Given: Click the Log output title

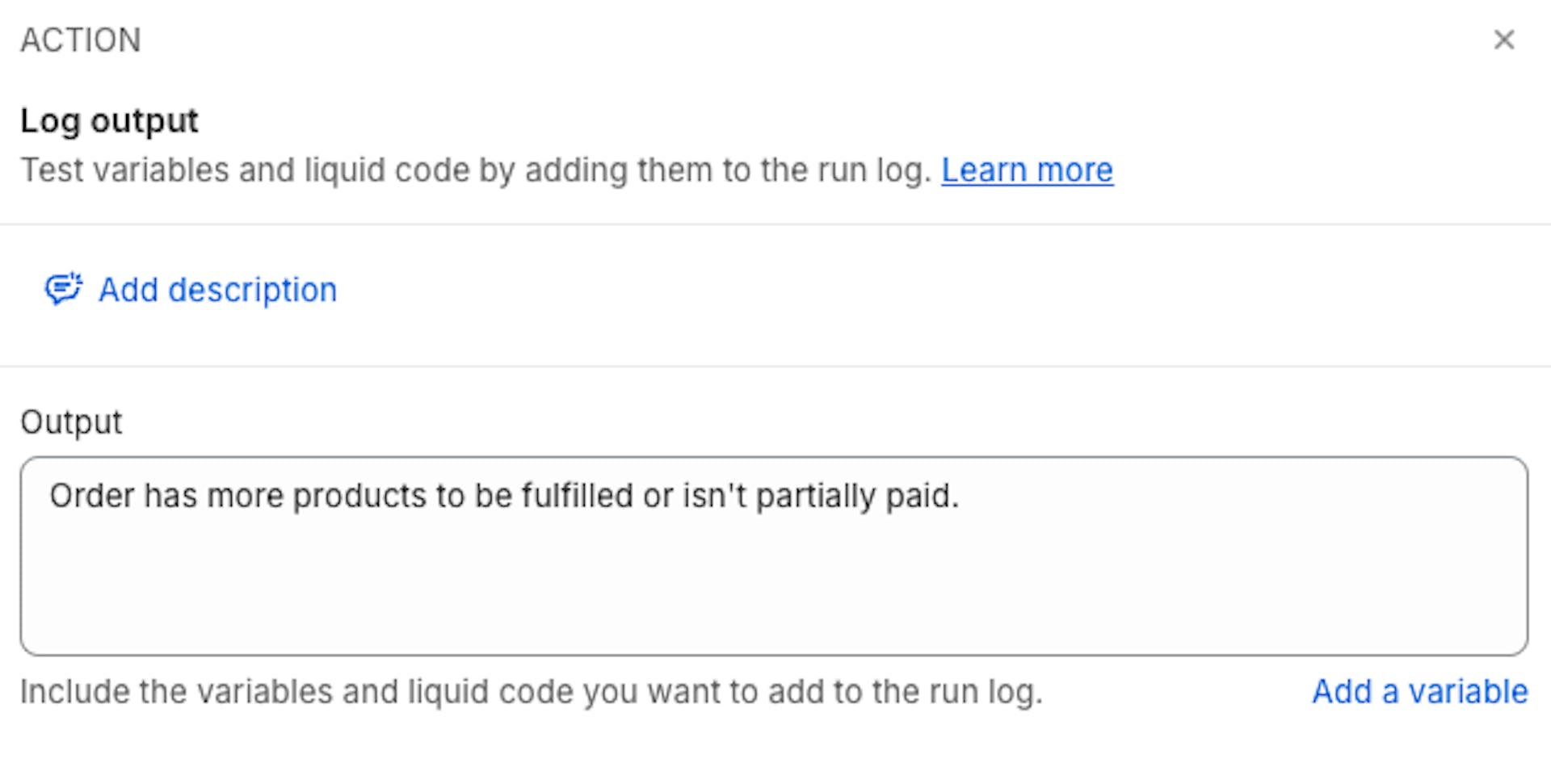Looking at the screenshot, I should click(x=109, y=121).
